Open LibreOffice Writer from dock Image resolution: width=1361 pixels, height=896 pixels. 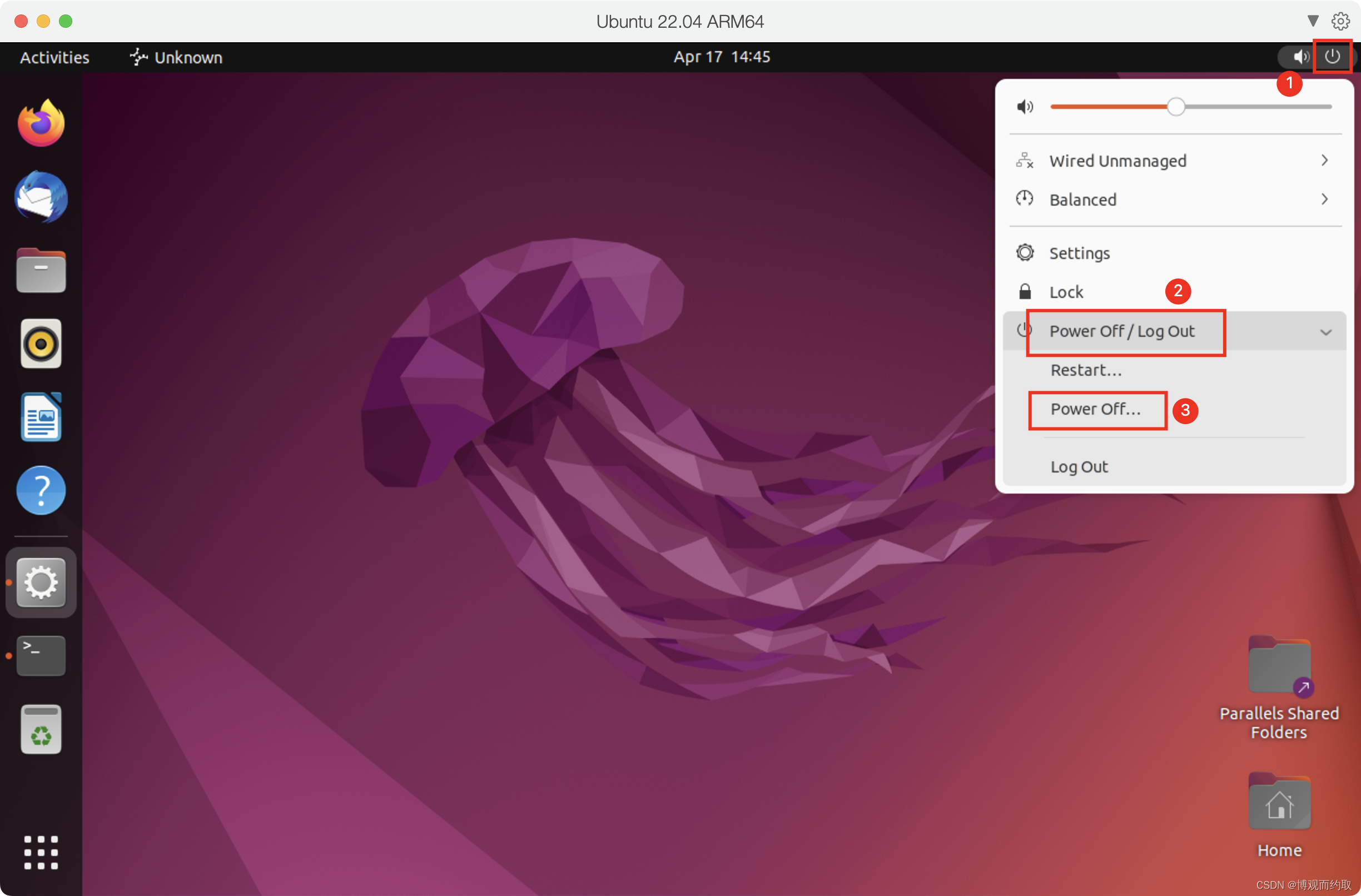pyautogui.click(x=41, y=417)
